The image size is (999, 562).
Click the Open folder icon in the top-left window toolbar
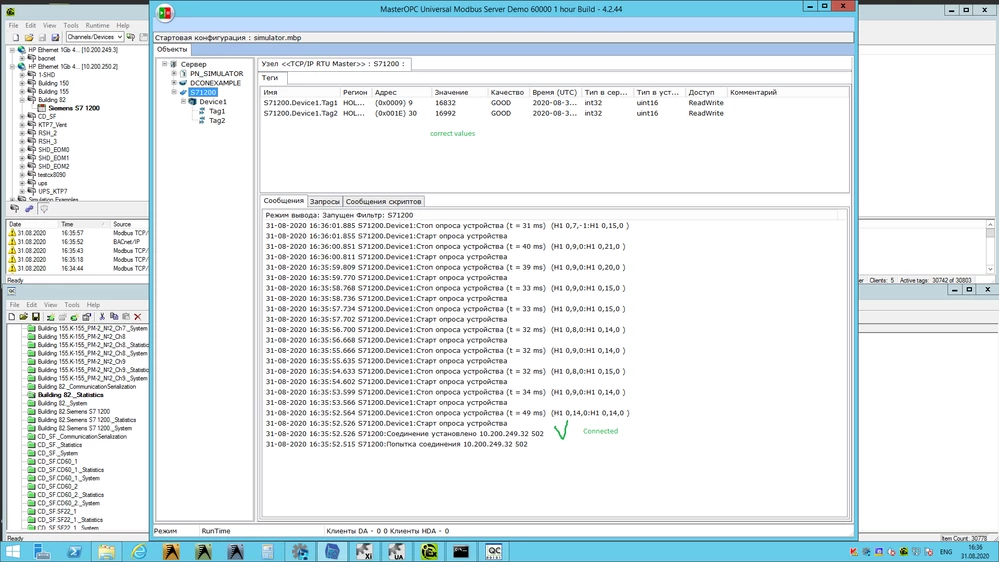tap(29, 38)
